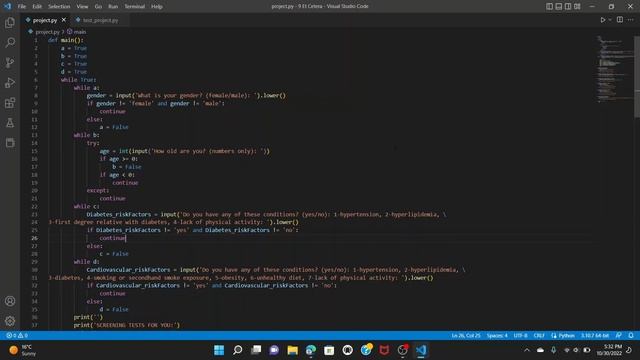Open the main symbol breadcrumb
Screen dimensions: 640x360
click(x=77, y=31)
